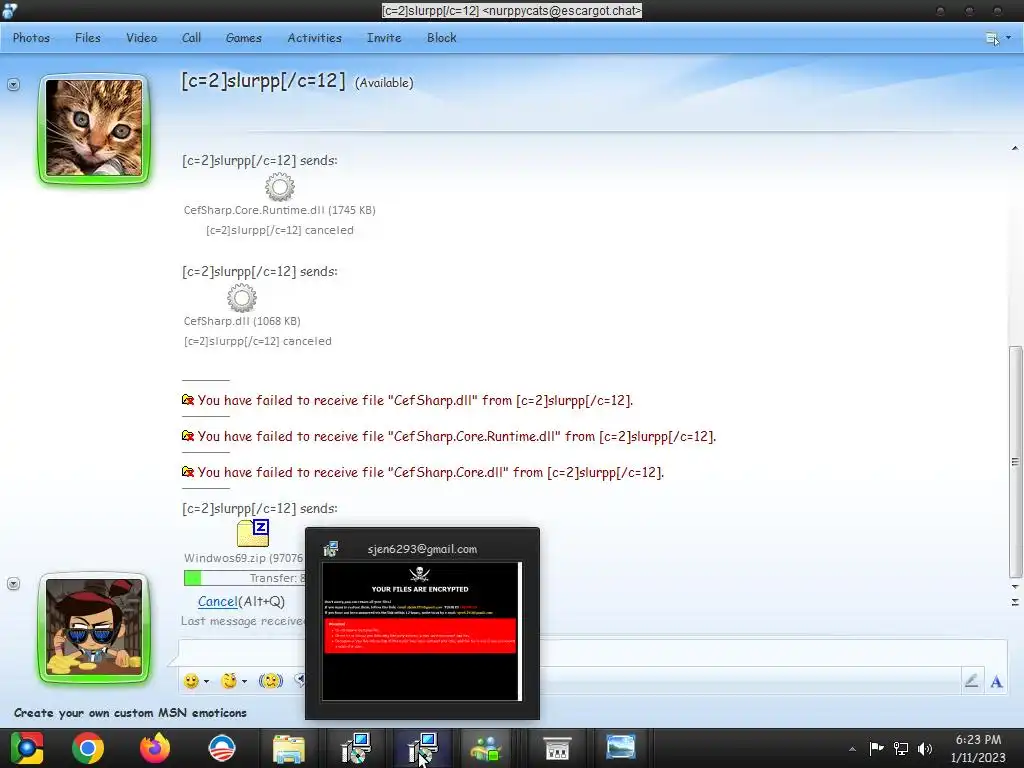This screenshot has width=1024, height=768.
Task: Click your own cartoon display picture
Action: pyautogui.click(x=94, y=628)
